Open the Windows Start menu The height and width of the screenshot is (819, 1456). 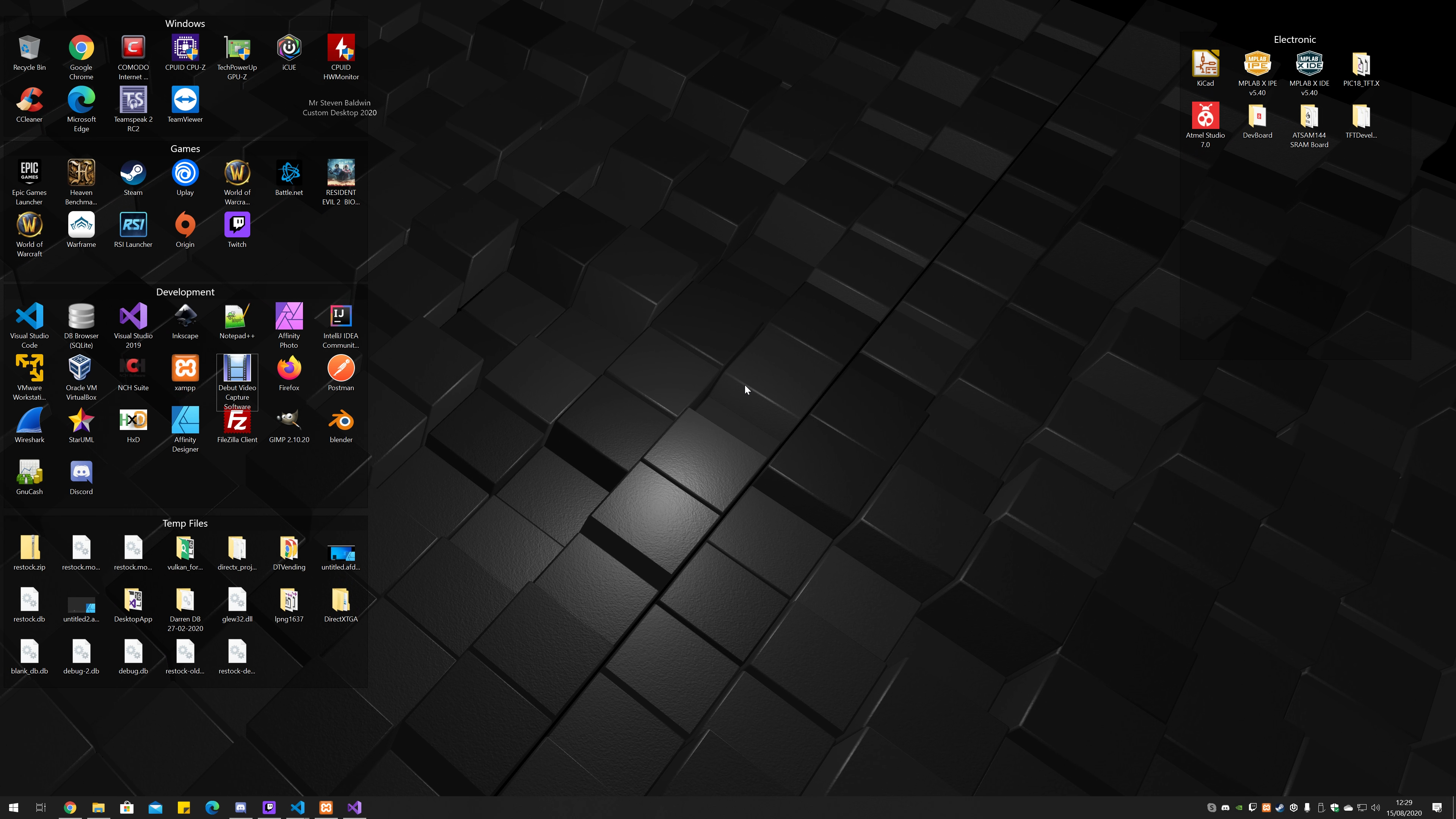coord(14,808)
